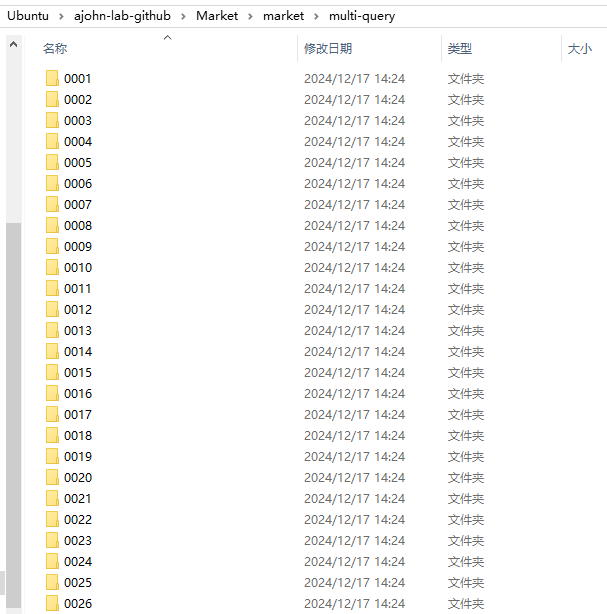Image resolution: width=607 pixels, height=614 pixels.
Task: Sort files by the 名称 column header
Action: [55, 49]
